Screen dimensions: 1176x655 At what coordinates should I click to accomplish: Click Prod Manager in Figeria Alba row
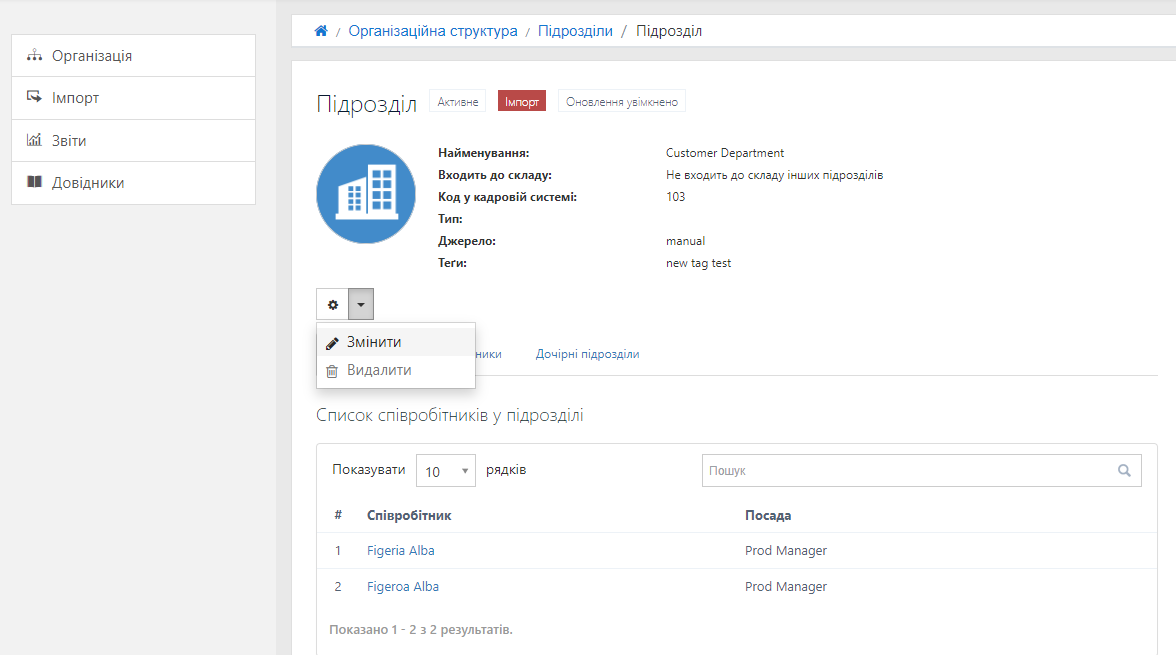pos(786,550)
